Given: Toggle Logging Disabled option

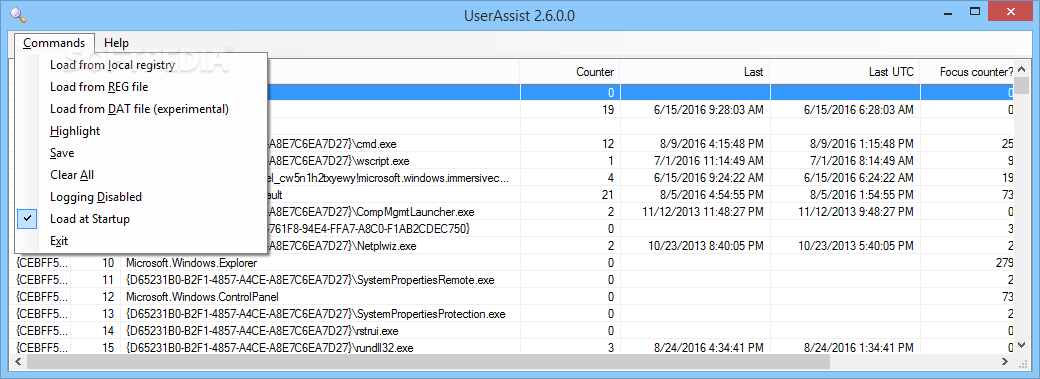Looking at the screenshot, I should pos(141,197).
